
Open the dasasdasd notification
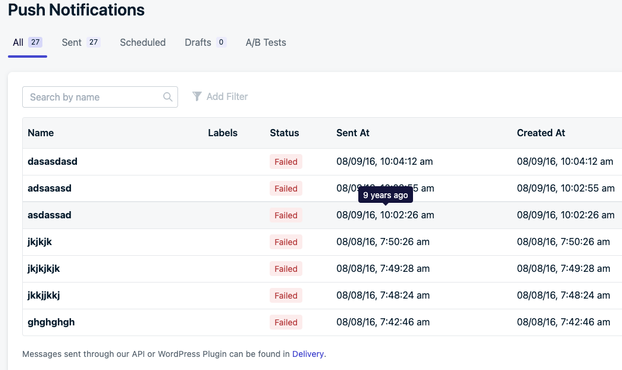pyautogui.click(x=52, y=161)
